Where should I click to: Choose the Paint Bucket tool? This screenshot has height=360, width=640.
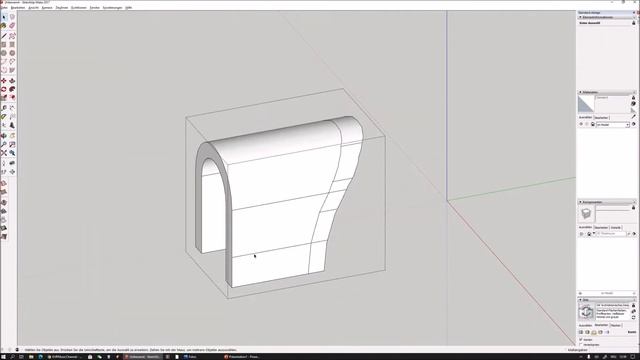[x=4, y=26]
